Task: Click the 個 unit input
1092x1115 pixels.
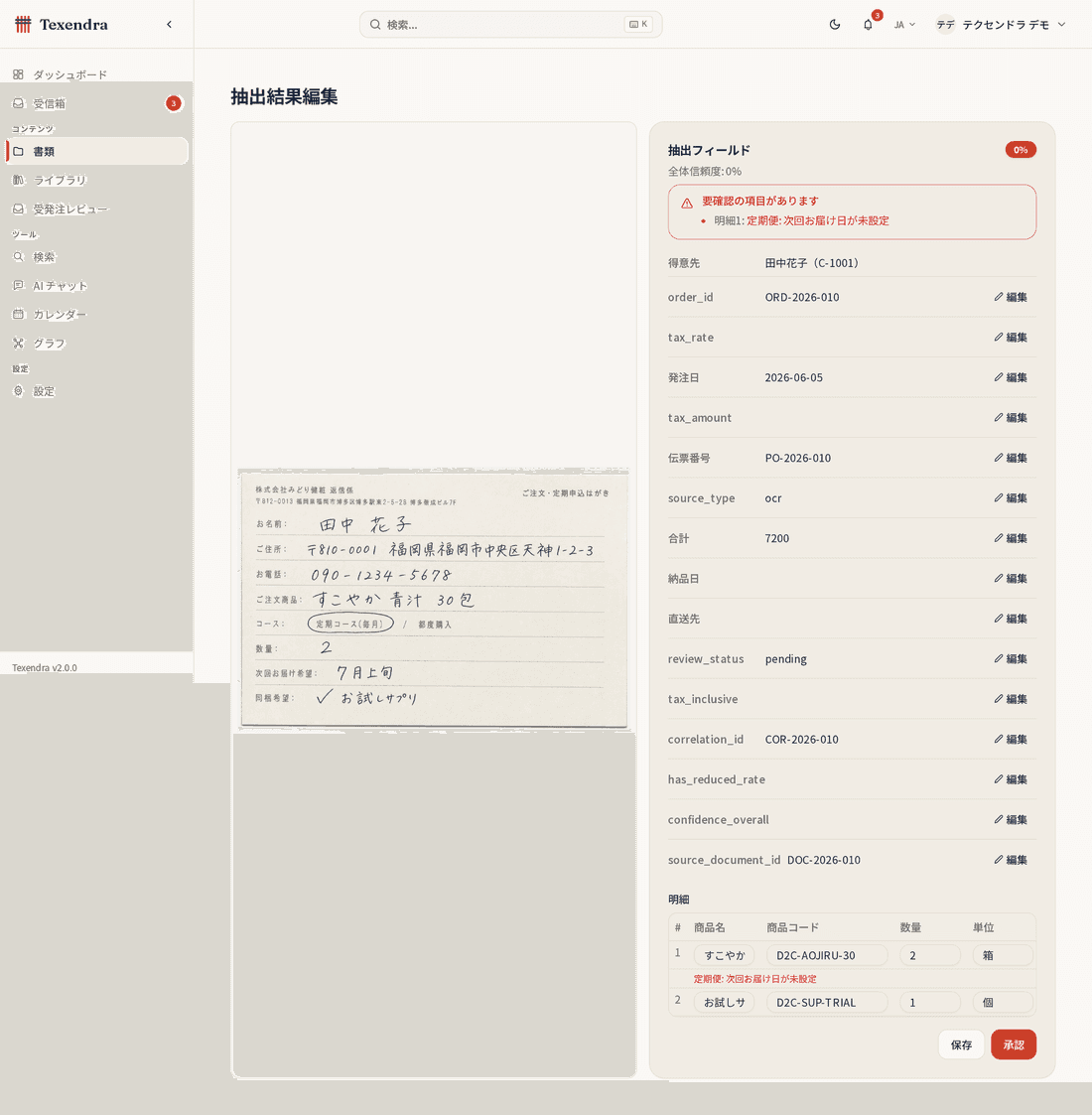Action: click(x=1003, y=1002)
